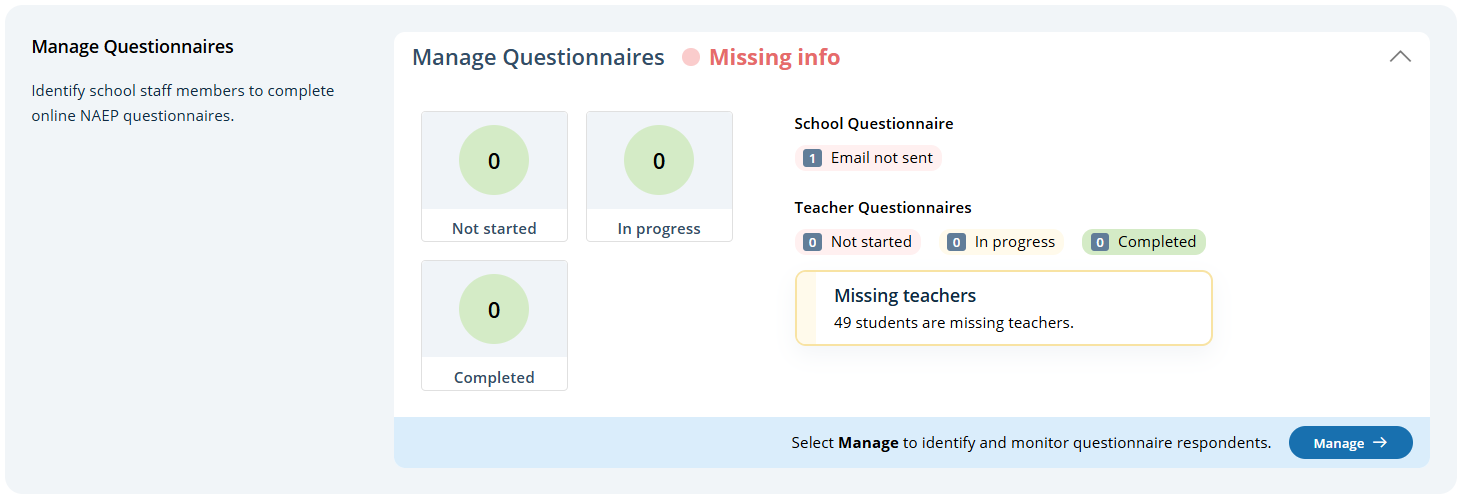Click Teacher Questionnaires Not started pill

pos(859,242)
